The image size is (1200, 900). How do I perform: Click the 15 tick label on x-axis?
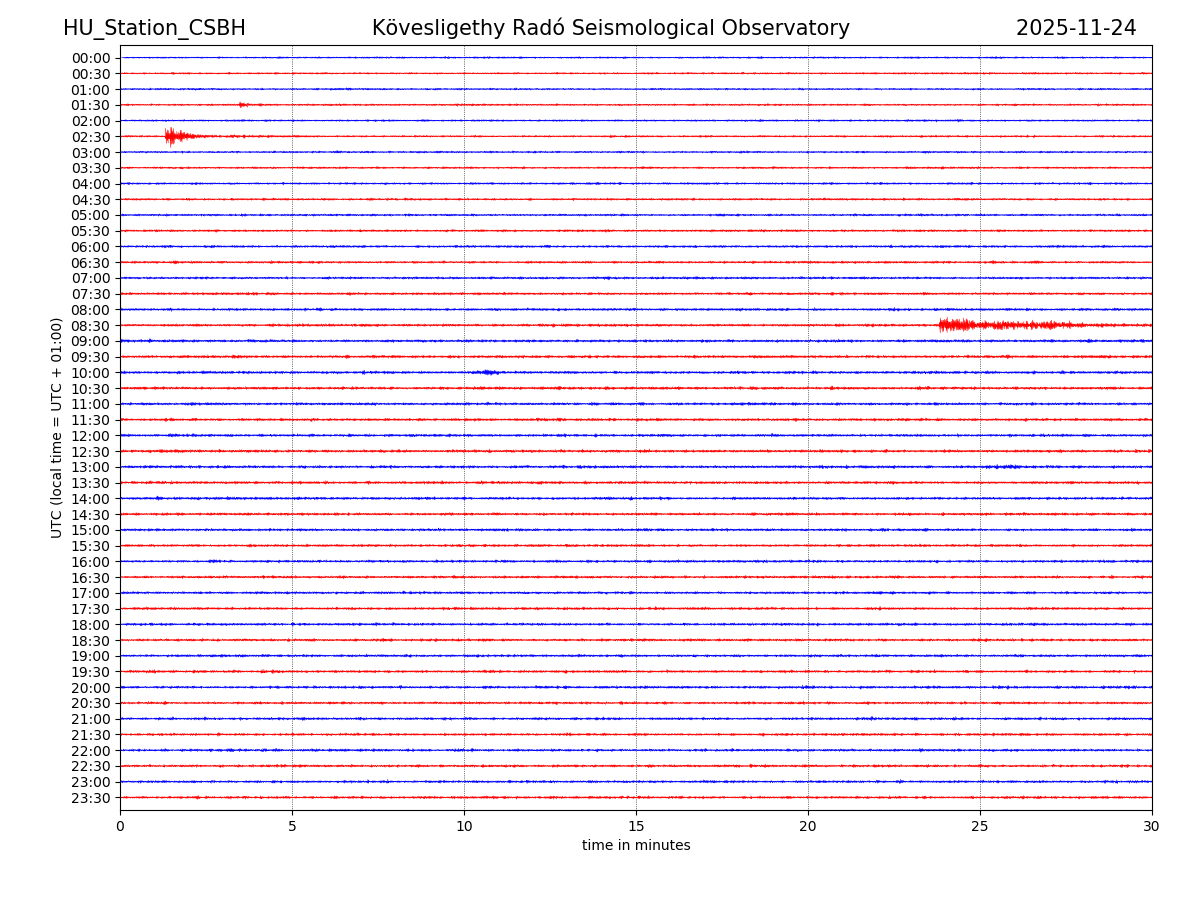coord(636,827)
